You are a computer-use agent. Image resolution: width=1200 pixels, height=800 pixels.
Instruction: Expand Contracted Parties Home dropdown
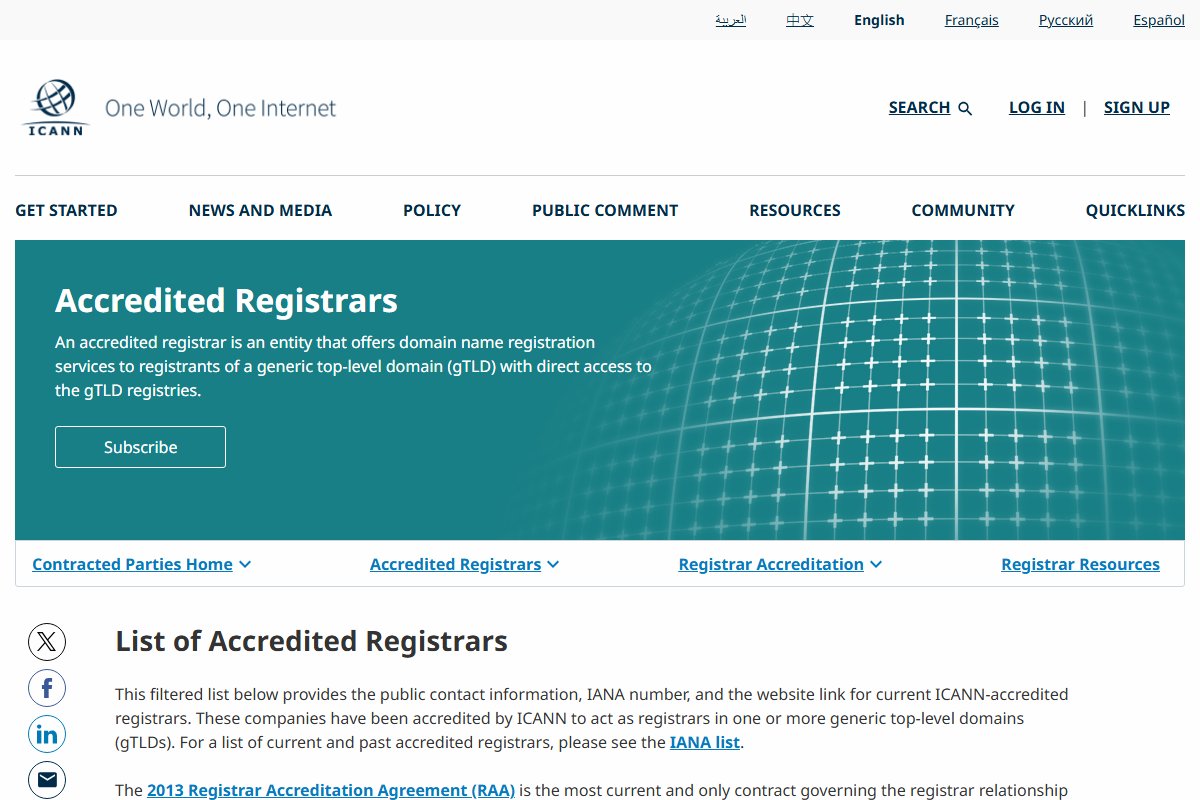(142, 564)
